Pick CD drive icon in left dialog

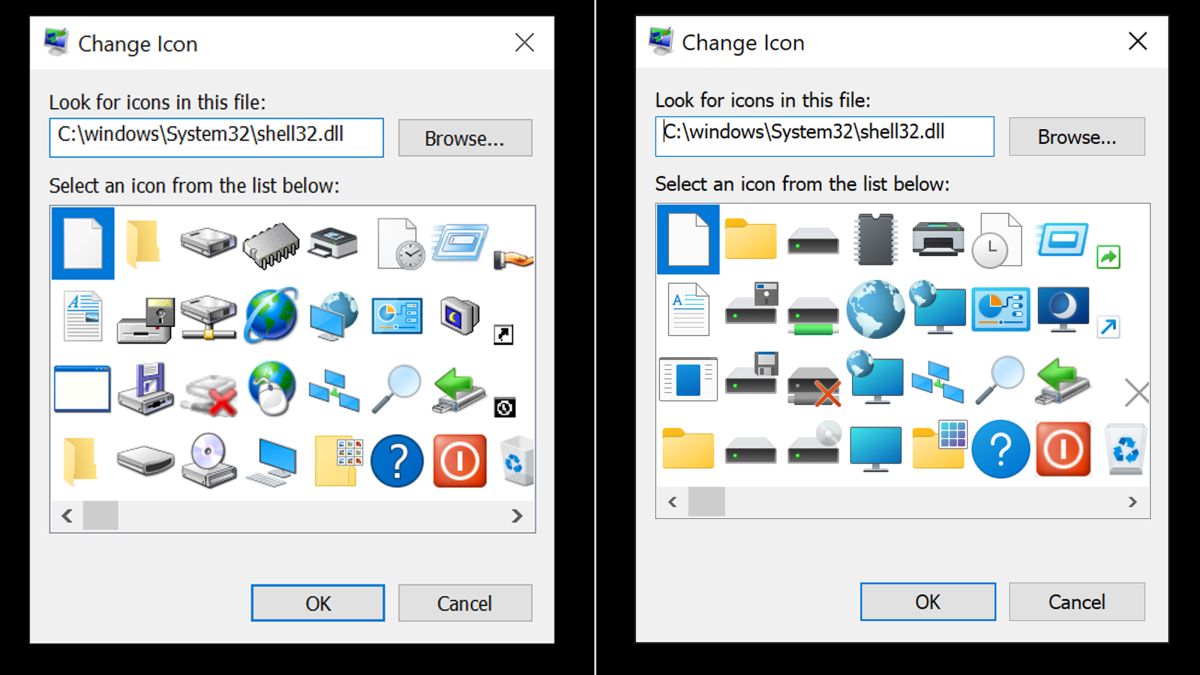click(x=209, y=460)
